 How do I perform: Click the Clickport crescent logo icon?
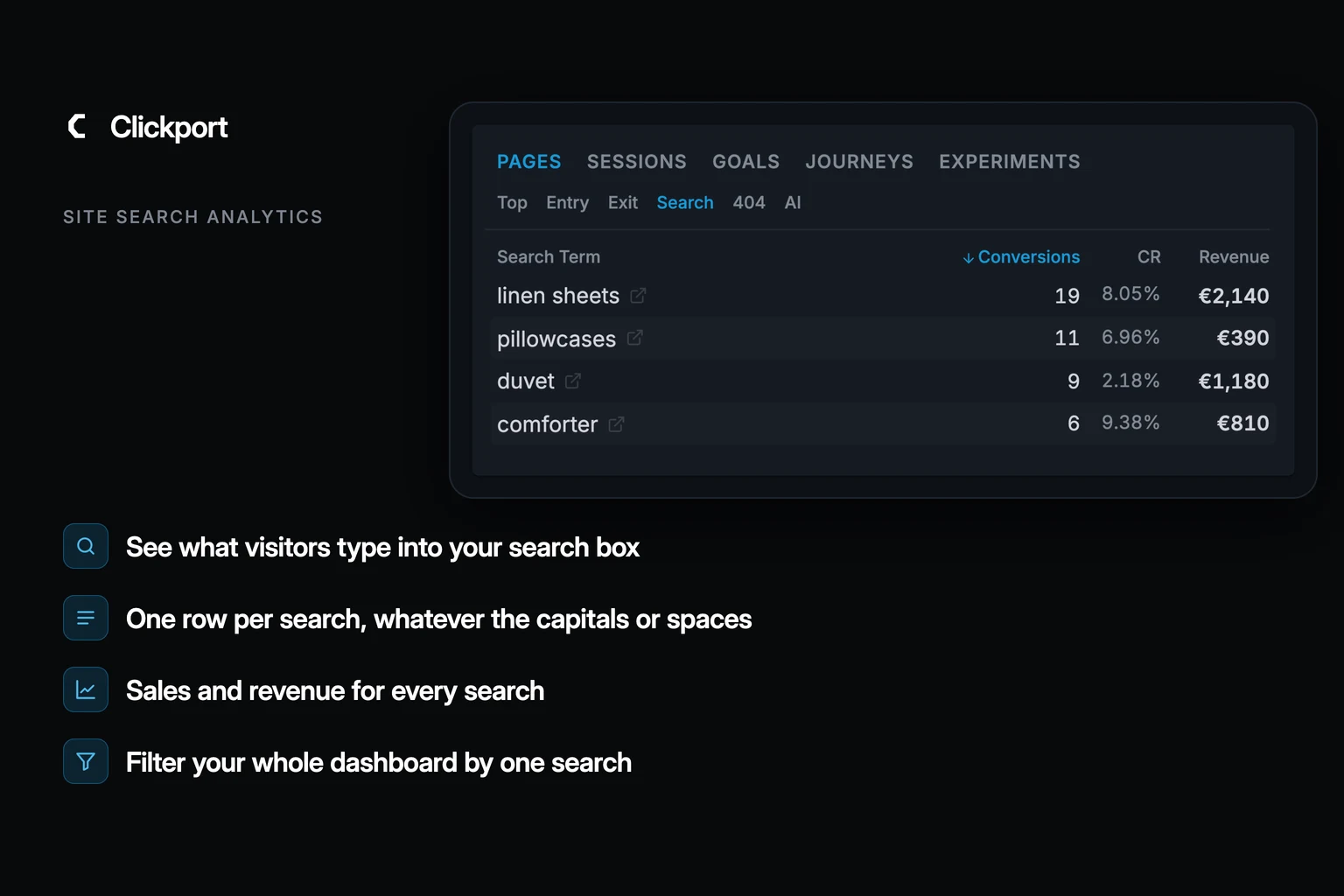click(77, 126)
